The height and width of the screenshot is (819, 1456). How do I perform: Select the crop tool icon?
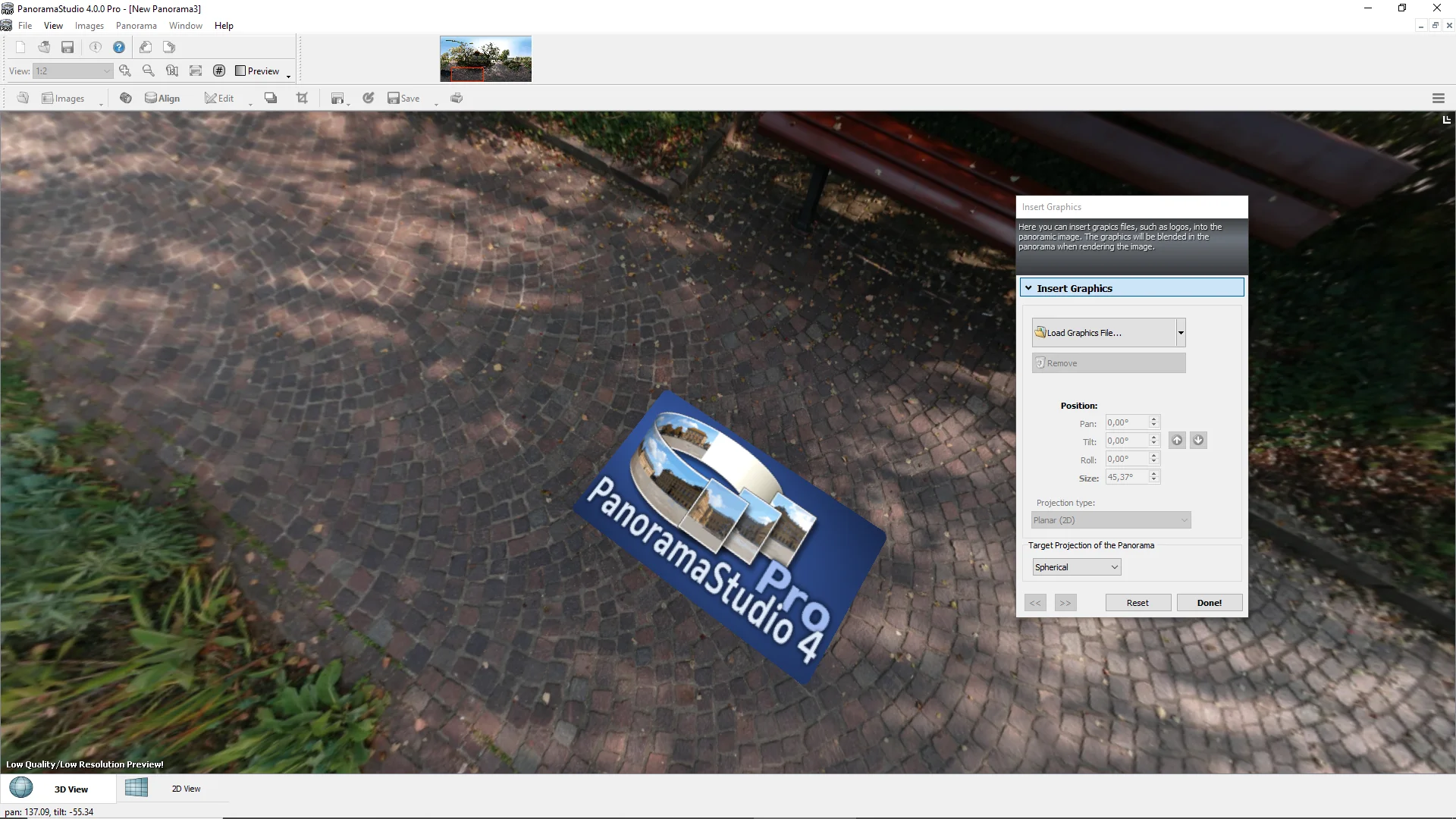click(302, 98)
